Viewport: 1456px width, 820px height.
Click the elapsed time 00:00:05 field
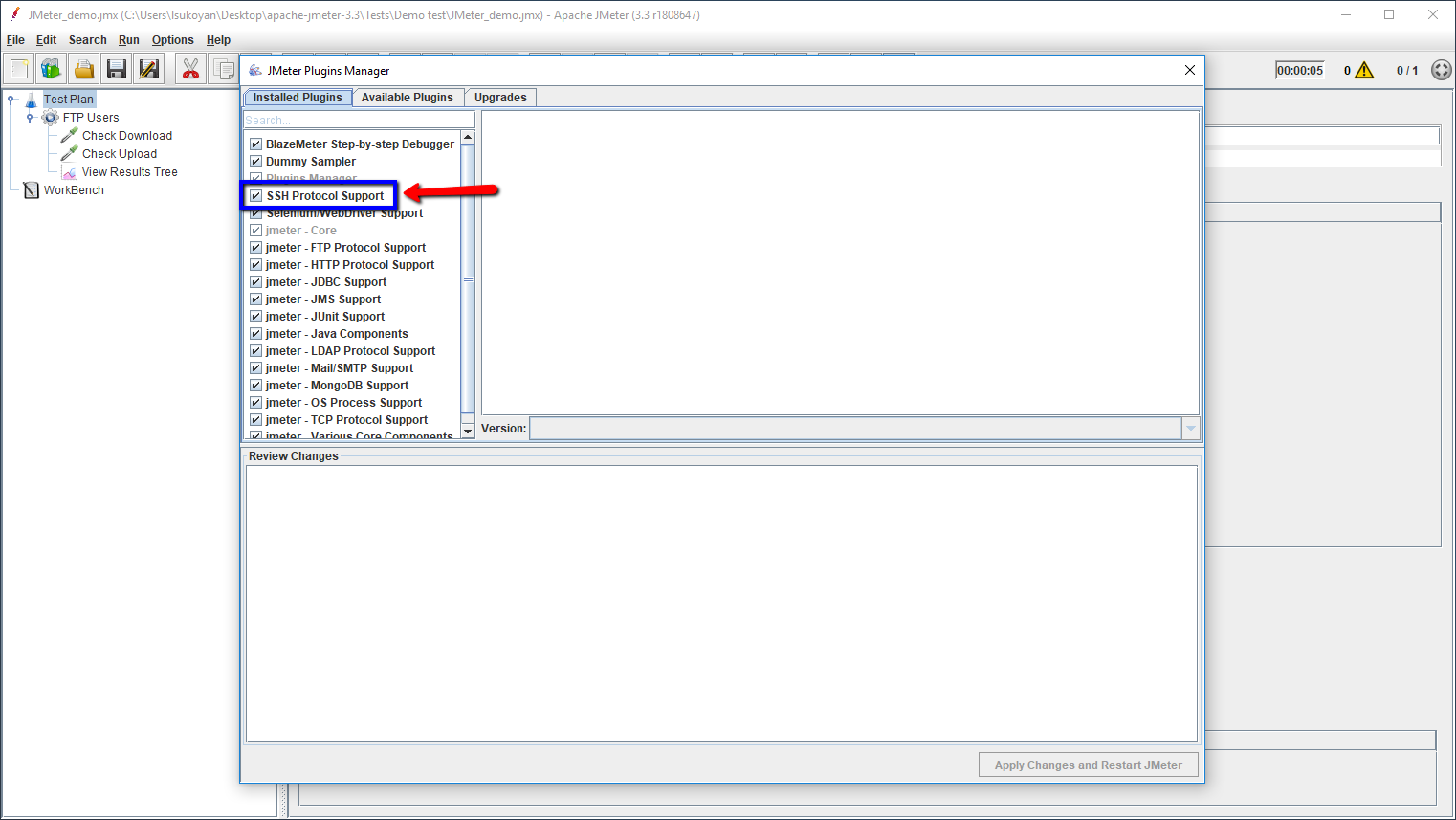[x=1300, y=70]
